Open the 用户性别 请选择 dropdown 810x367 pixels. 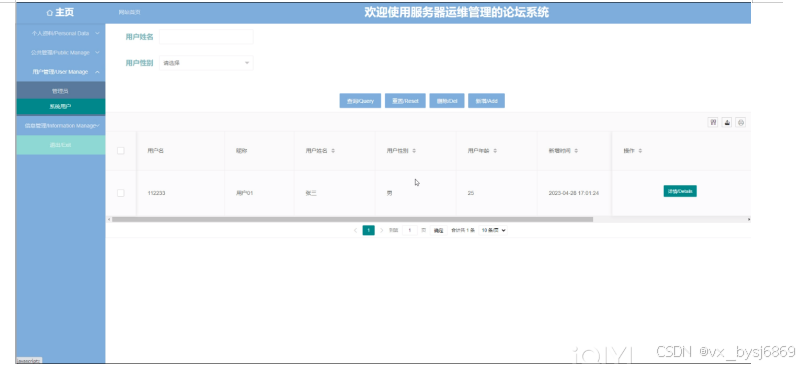coord(206,63)
